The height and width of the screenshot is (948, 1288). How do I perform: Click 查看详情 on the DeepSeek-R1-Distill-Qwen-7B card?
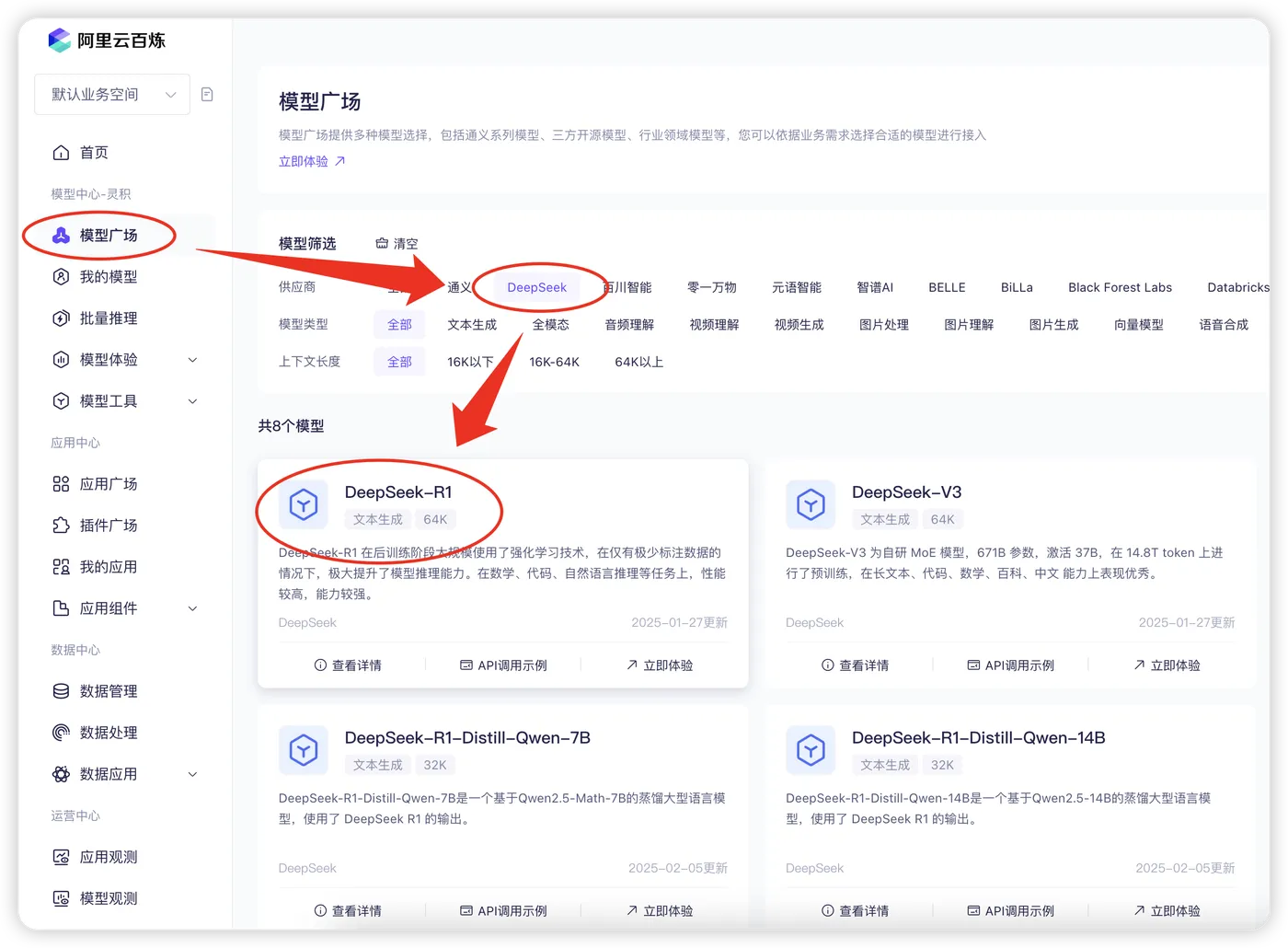pyautogui.click(x=348, y=911)
